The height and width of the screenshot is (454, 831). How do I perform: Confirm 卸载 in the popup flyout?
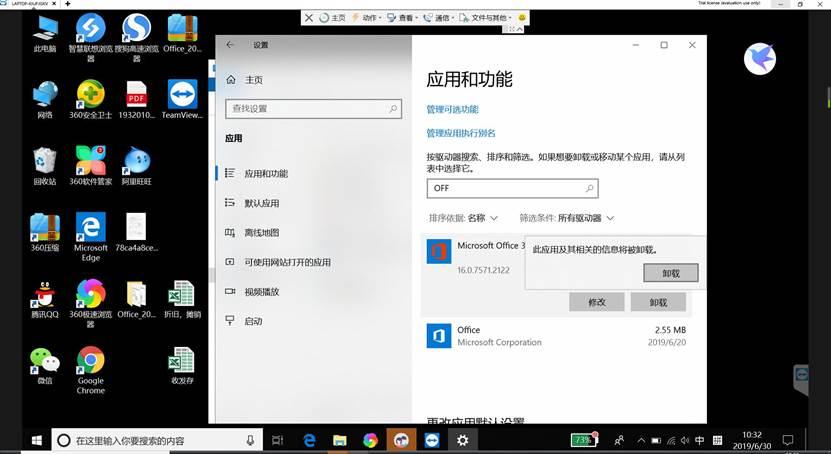pos(670,273)
